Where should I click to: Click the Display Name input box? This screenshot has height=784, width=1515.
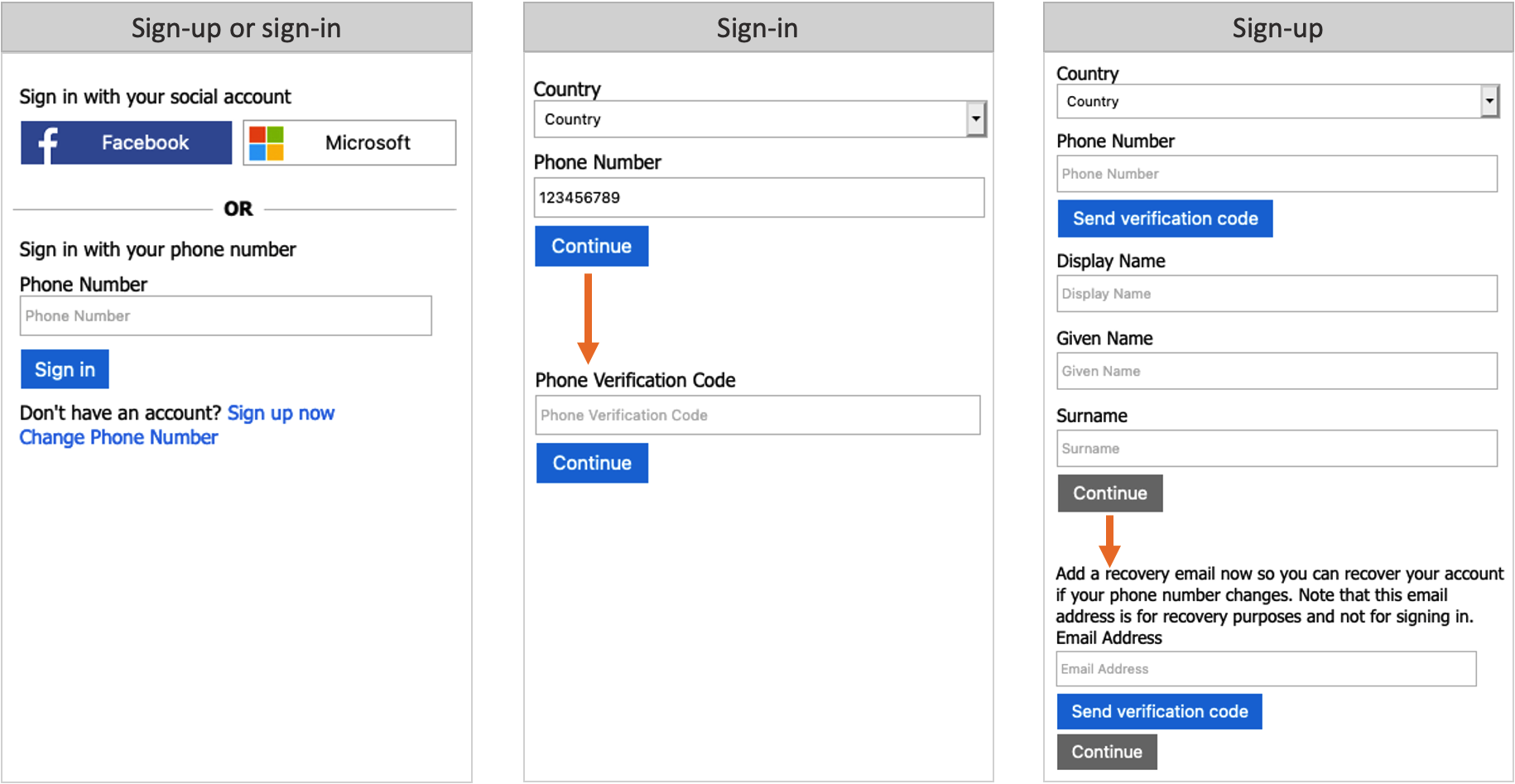pos(1277,293)
